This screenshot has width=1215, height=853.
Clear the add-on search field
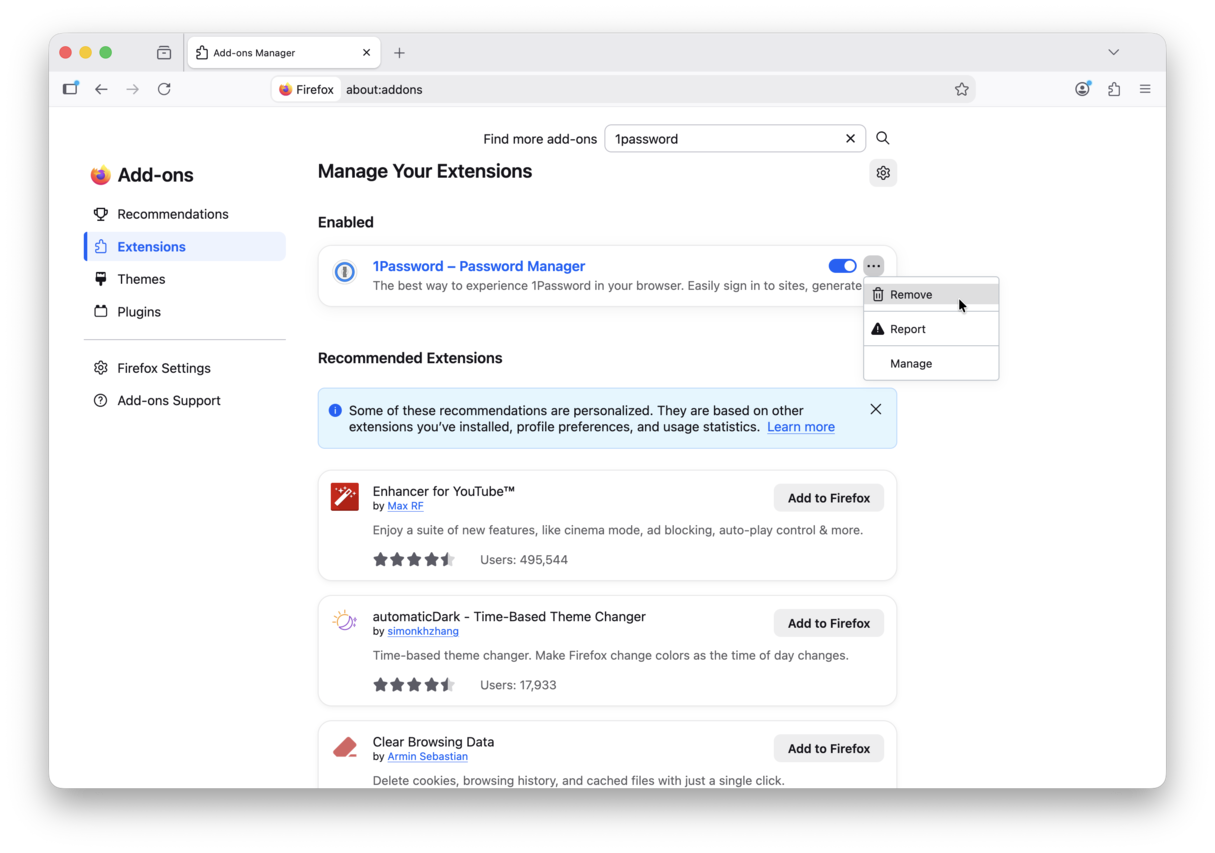850,139
